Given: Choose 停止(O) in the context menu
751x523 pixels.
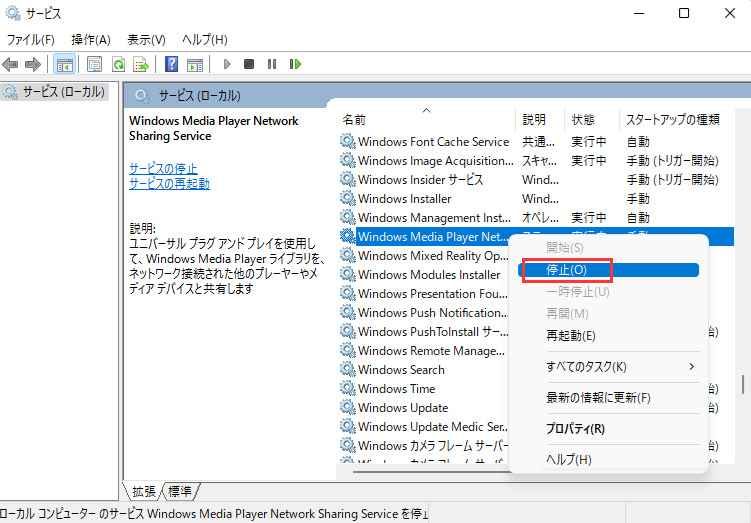Looking at the screenshot, I should [x=608, y=270].
